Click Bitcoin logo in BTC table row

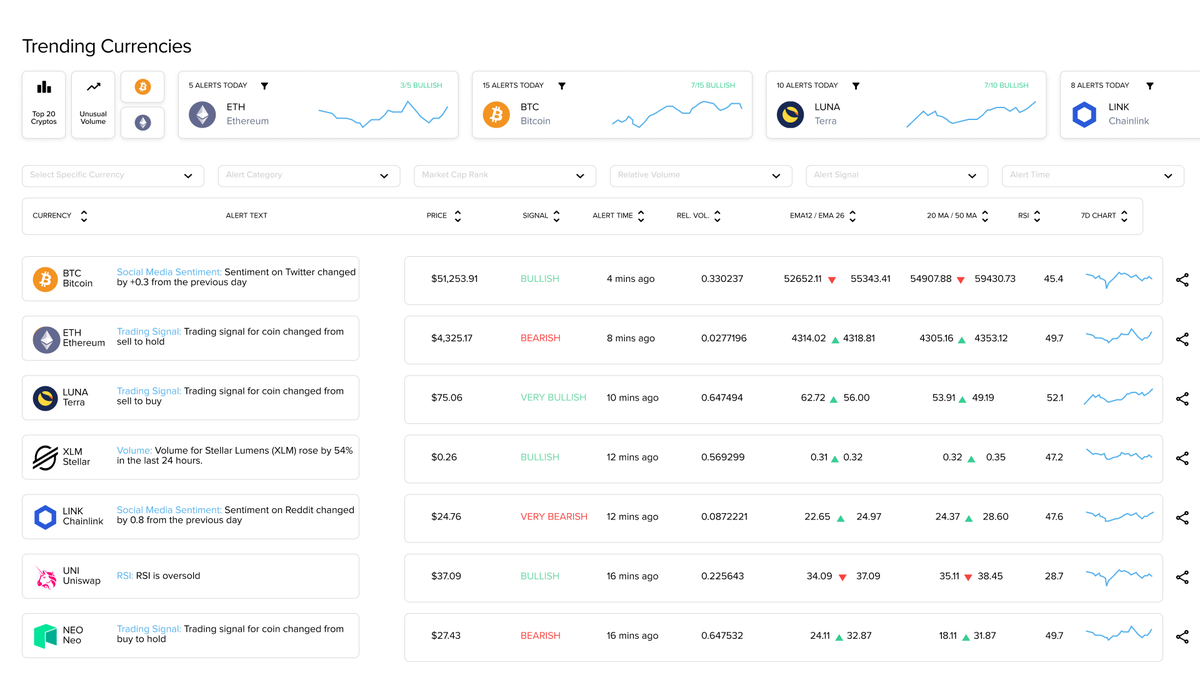[x=45, y=279]
